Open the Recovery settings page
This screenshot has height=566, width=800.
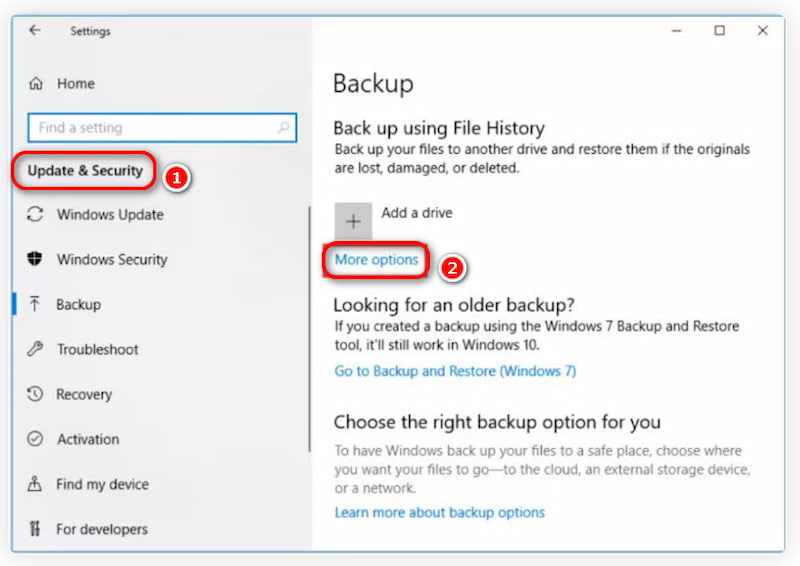click(84, 394)
